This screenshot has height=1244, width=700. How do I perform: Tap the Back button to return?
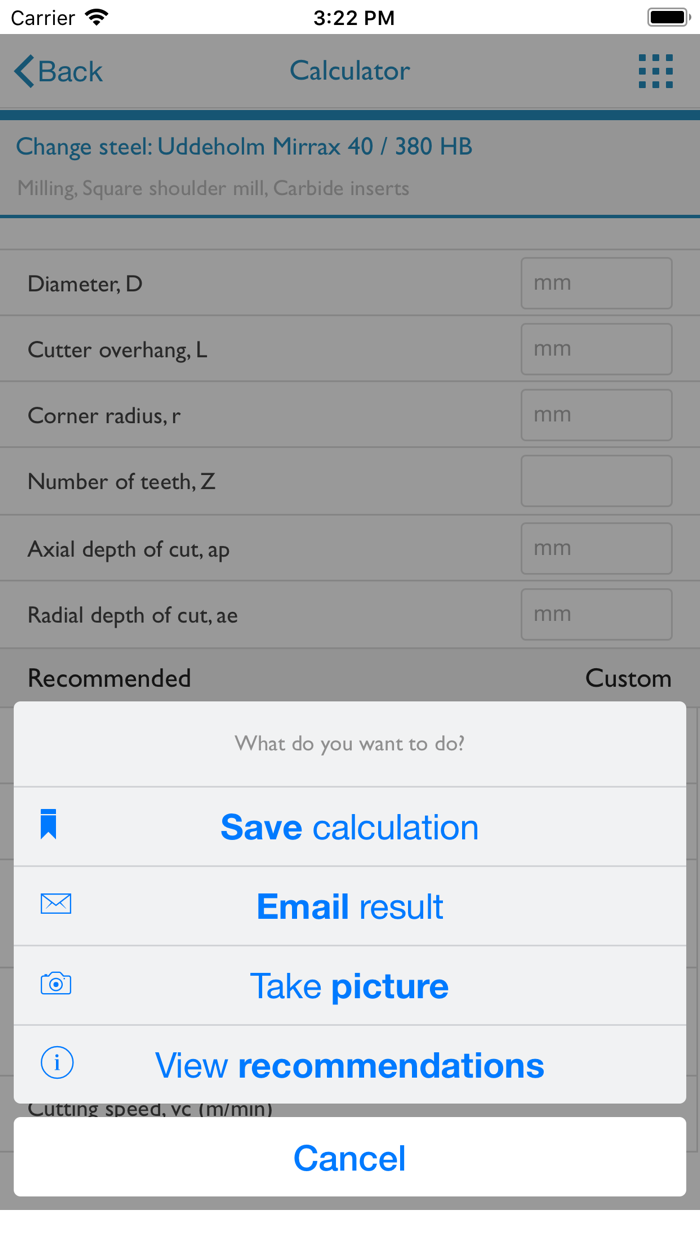[58, 71]
